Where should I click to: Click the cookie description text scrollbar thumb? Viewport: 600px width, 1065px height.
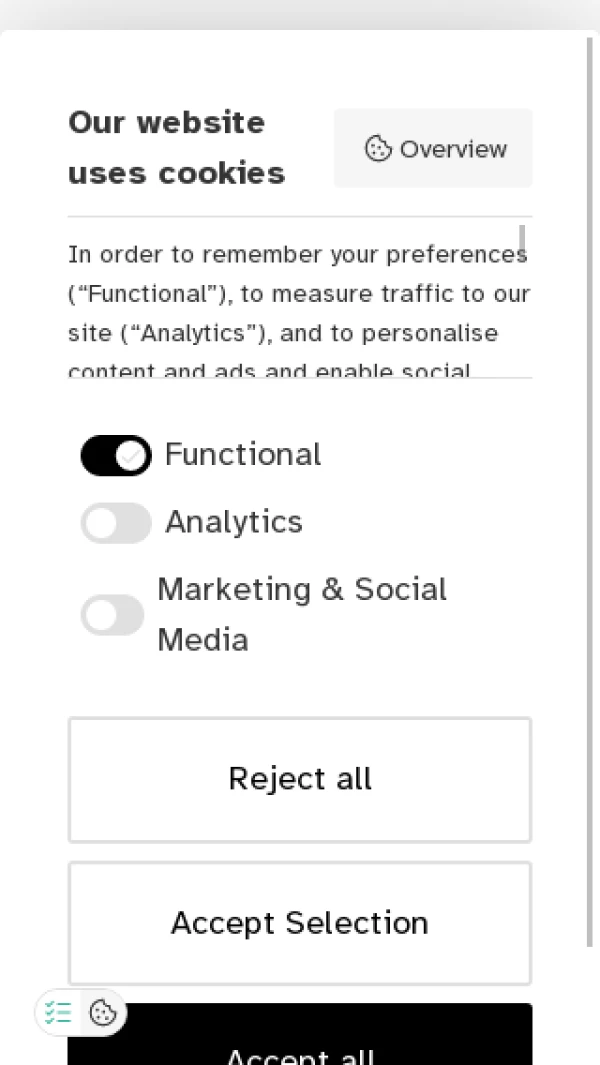click(x=522, y=238)
